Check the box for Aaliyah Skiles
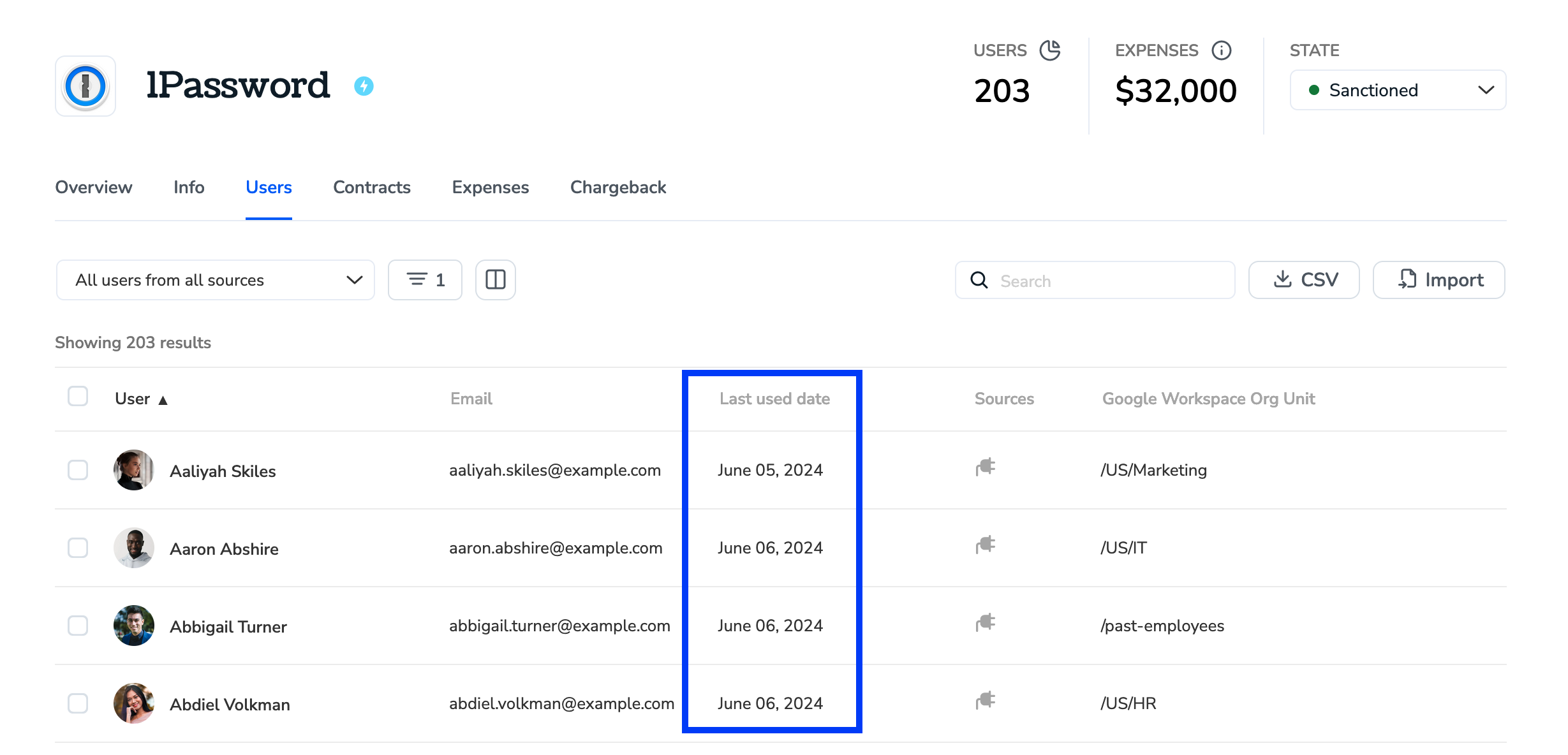The image size is (1568, 755). [x=78, y=470]
